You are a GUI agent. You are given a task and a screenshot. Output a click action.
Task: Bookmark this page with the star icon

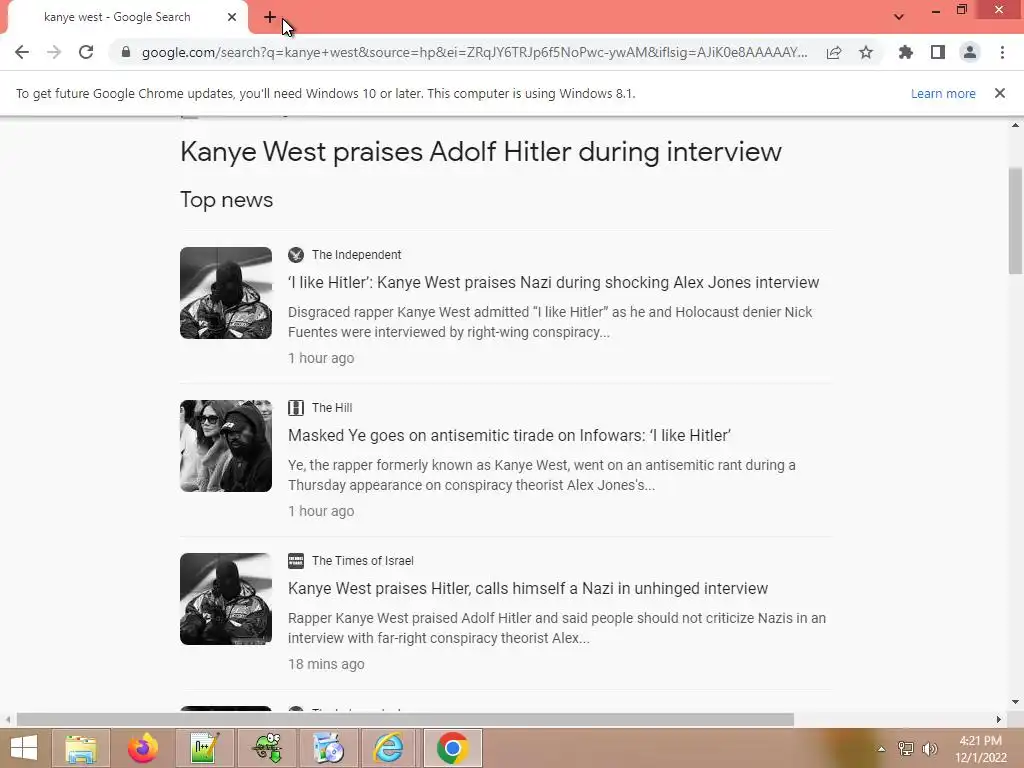866,52
